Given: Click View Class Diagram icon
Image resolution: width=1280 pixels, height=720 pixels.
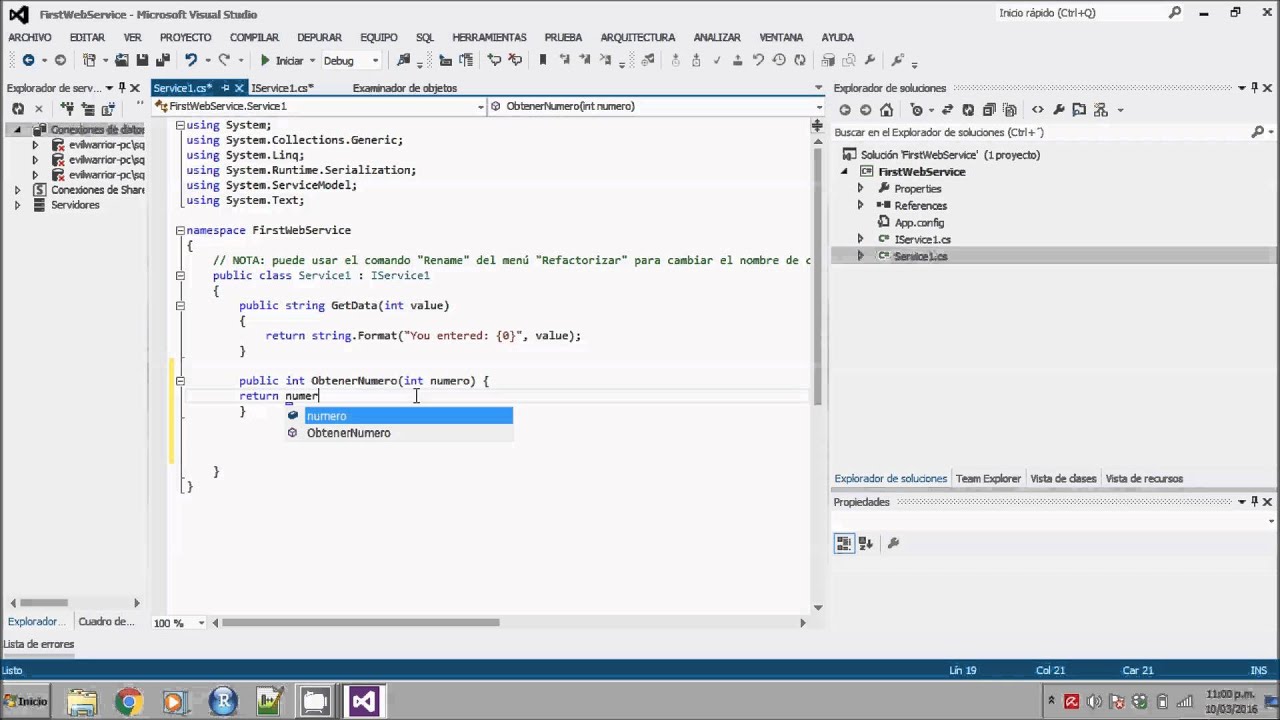Looking at the screenshot, I should click(1101, 110).
